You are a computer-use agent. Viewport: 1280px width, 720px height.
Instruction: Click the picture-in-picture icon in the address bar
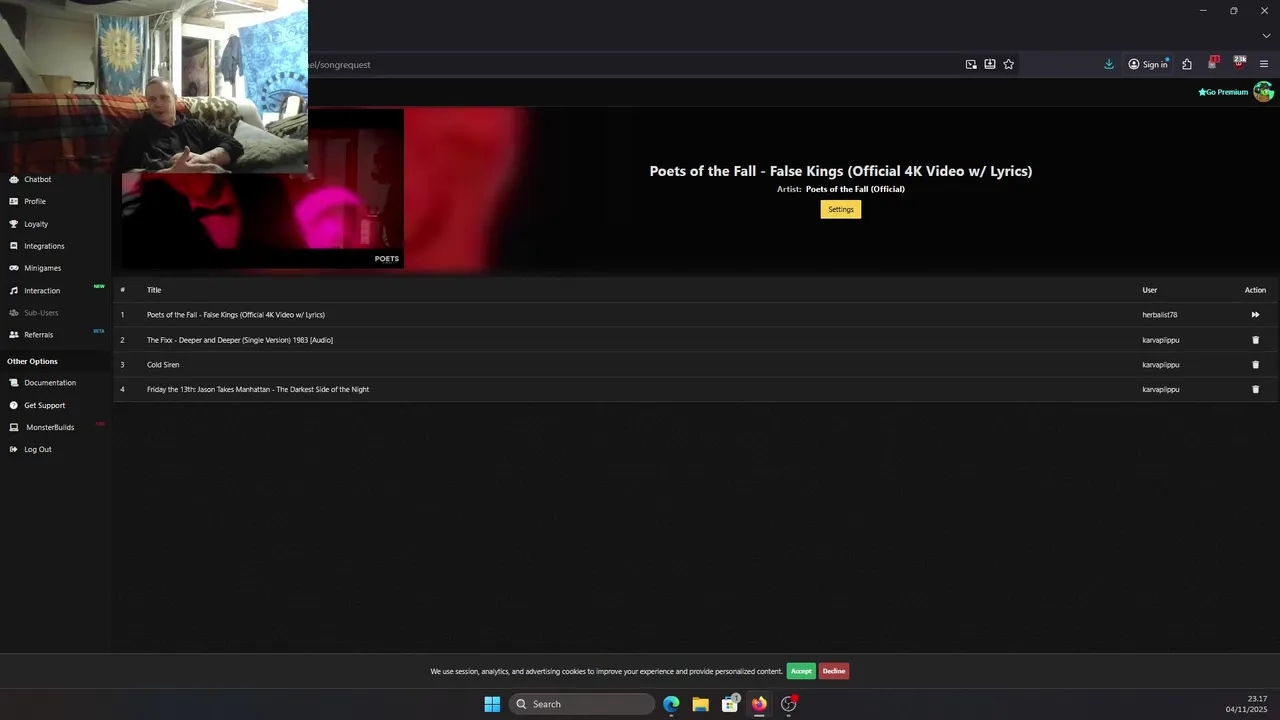click(x=971, y=64)
